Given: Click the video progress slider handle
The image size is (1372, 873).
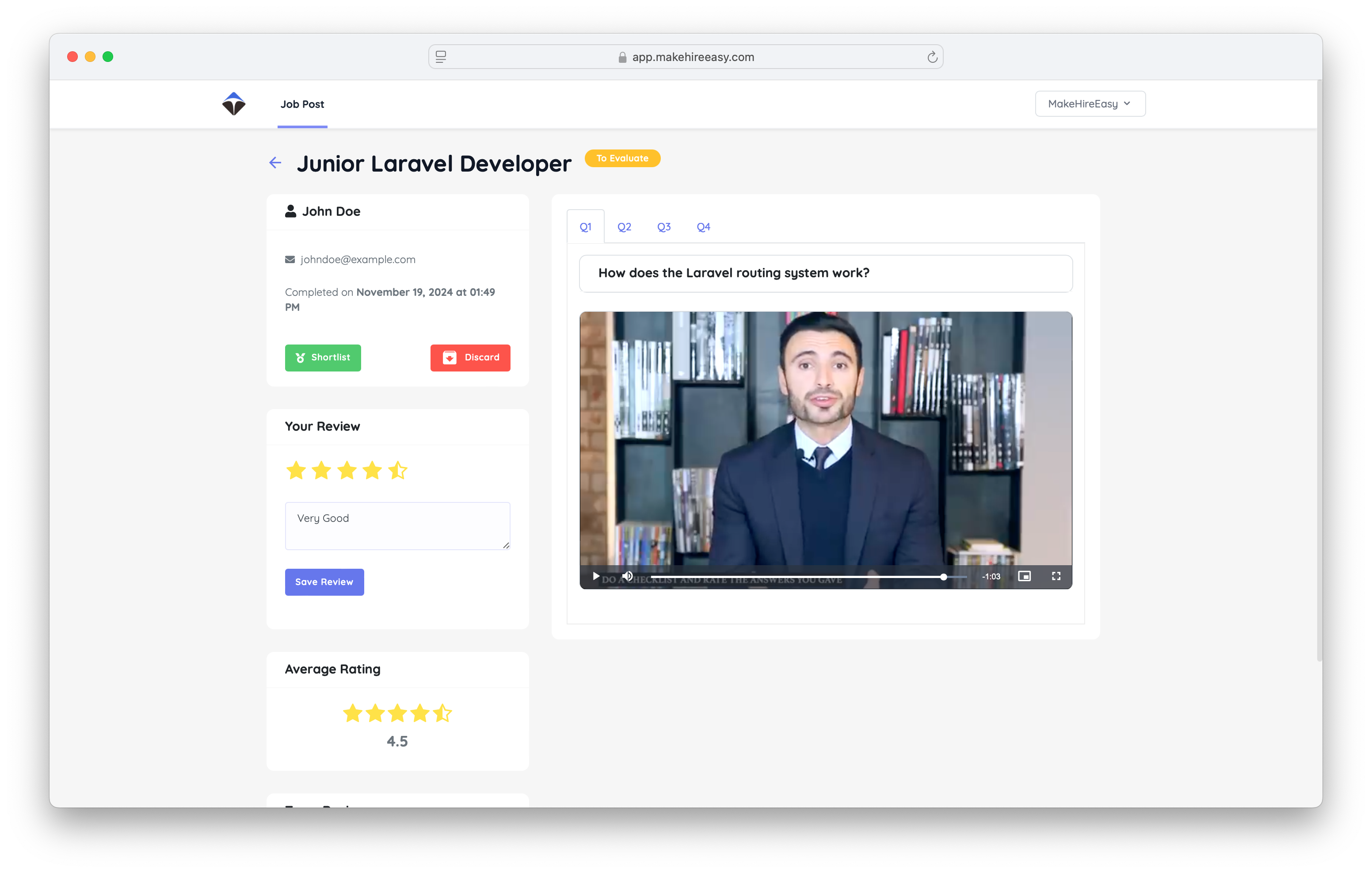Looking at the screenshot, I should (x=944, y=577).
